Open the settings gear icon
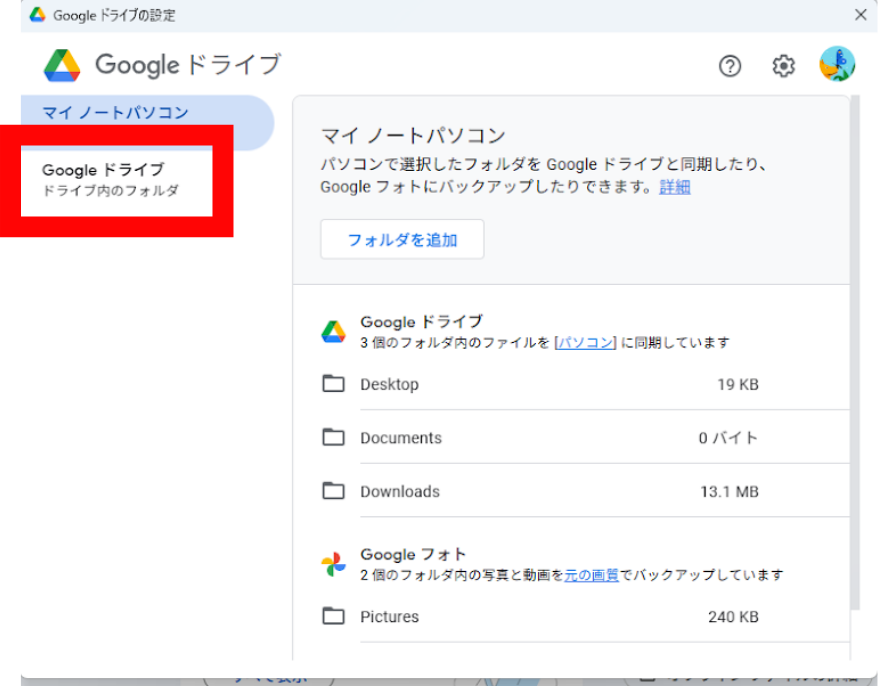This screenshot has width=879, height=687. [783, 66]
